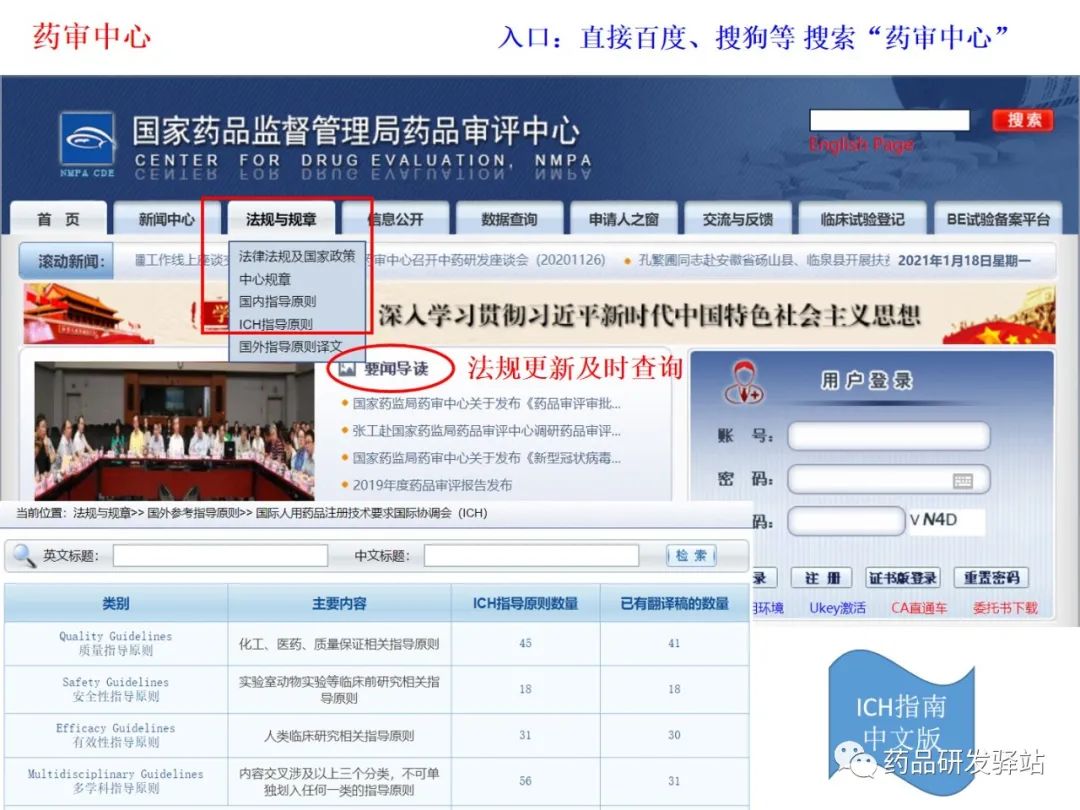Click the user login doctor icon
The height and width of the screenshot is (810, 1080).
click(742, 382)
